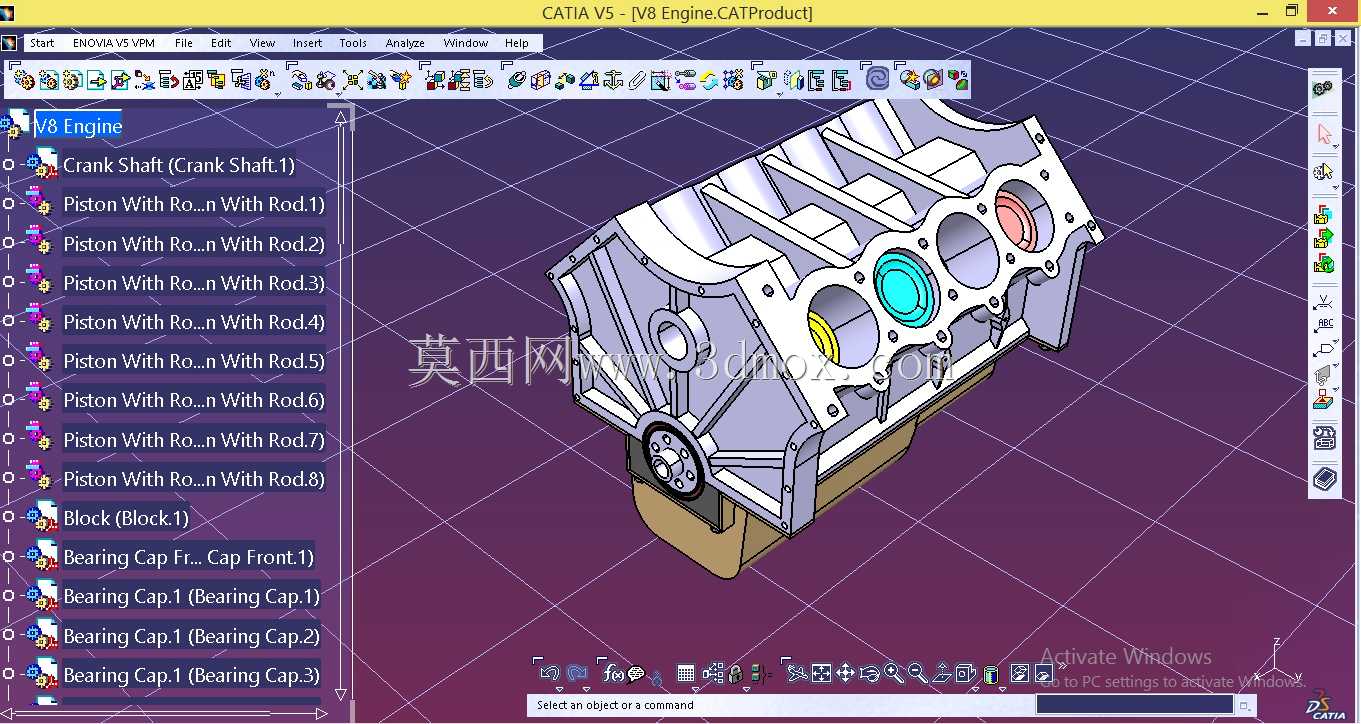Open the Edit menu

[221, 43]
